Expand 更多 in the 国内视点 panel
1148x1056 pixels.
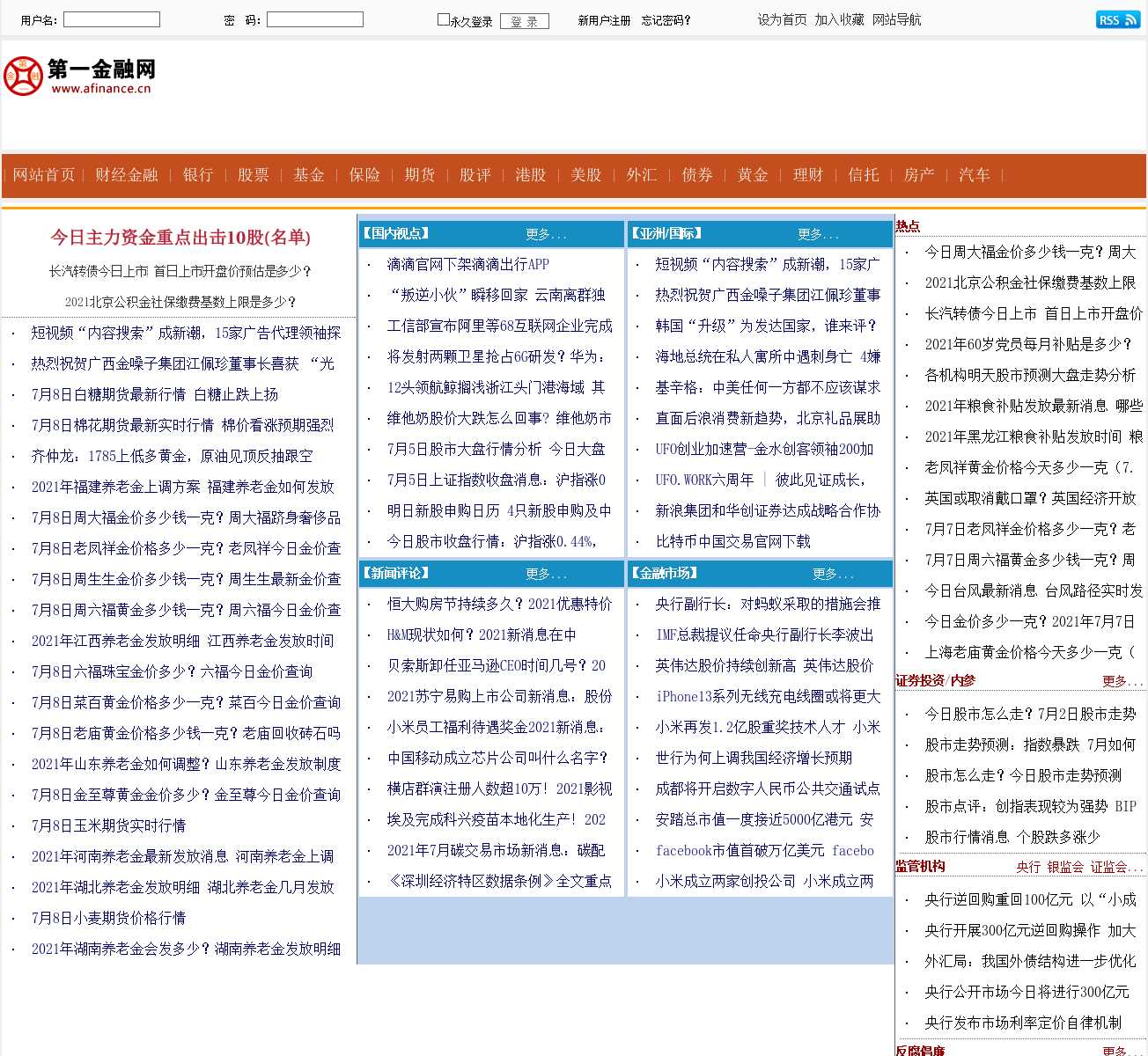pyautogui.click(x=546, y=234)
